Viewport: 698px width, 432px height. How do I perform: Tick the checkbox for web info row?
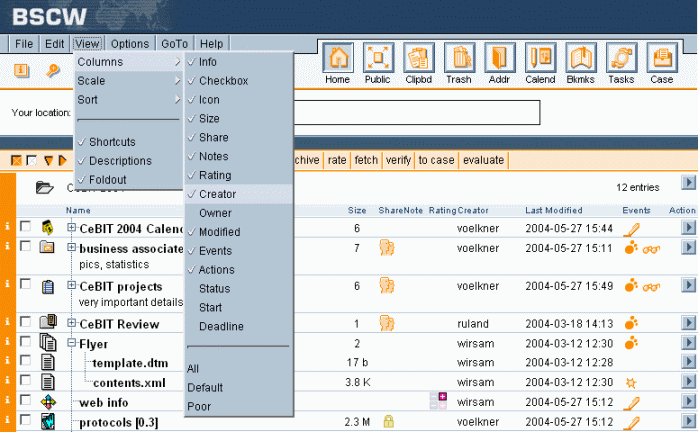click(25, 401)
